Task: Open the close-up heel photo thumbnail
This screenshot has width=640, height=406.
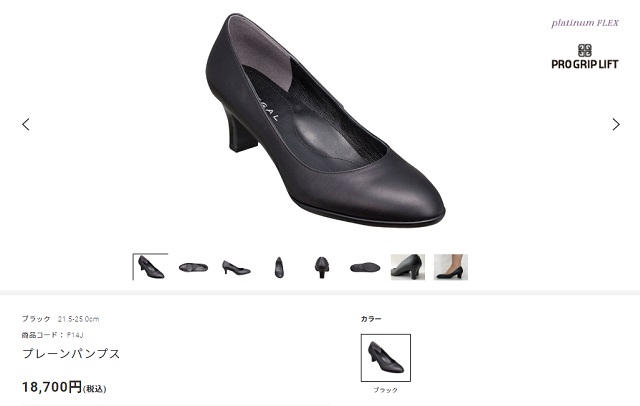Action: (x=408, y=267)
